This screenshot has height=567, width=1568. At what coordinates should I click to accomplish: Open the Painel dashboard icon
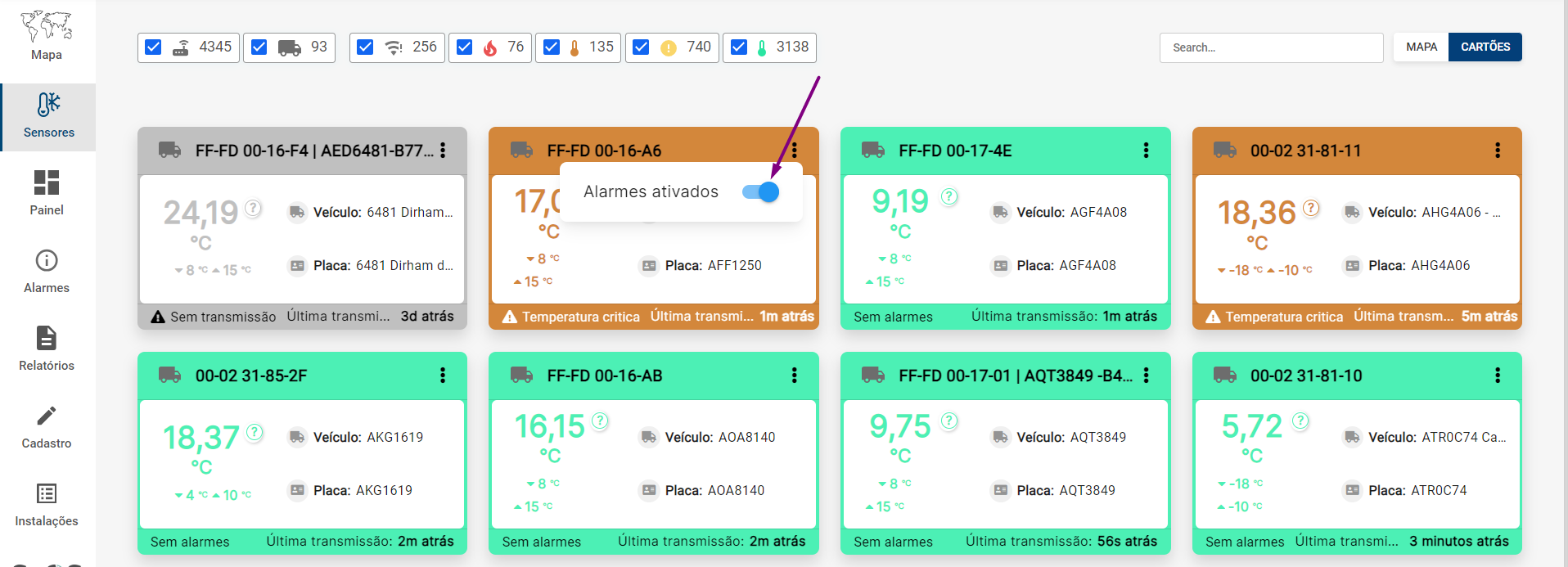point(47,182)
